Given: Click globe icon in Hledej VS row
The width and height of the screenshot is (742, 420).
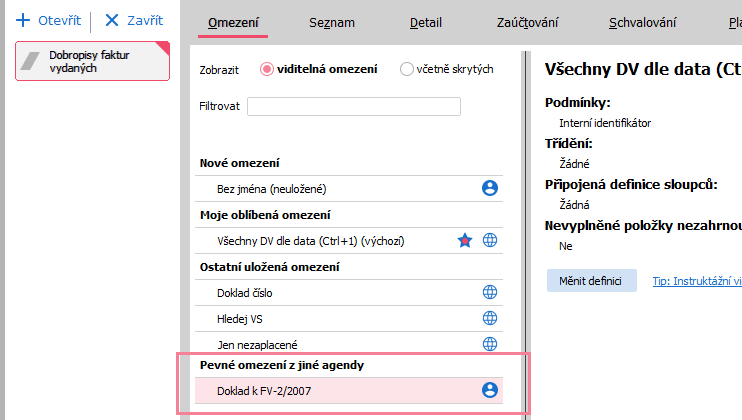Looking at the screenshot, I should [490, 318].
